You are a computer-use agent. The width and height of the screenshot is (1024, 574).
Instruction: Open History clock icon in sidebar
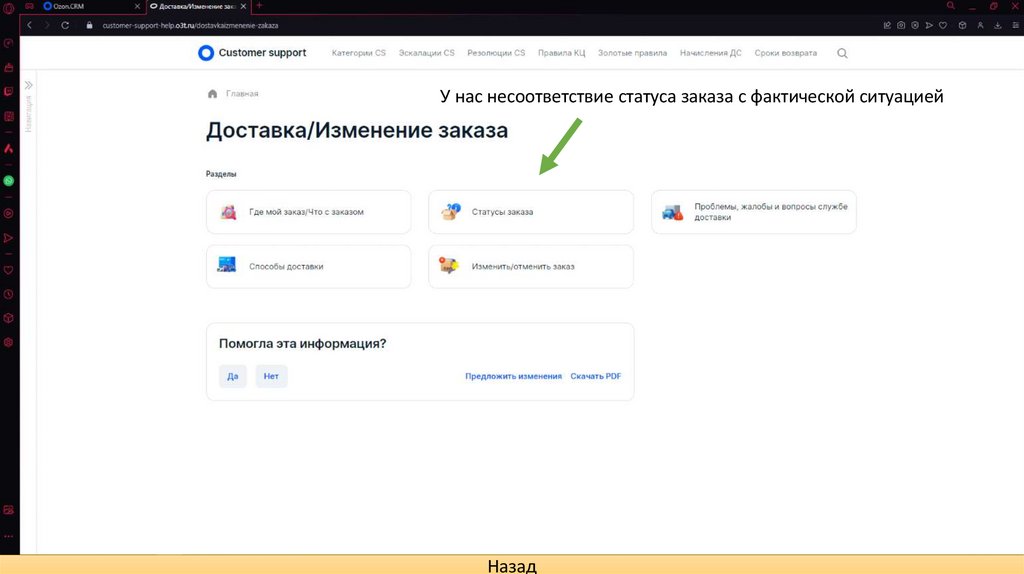click(8, 295)
